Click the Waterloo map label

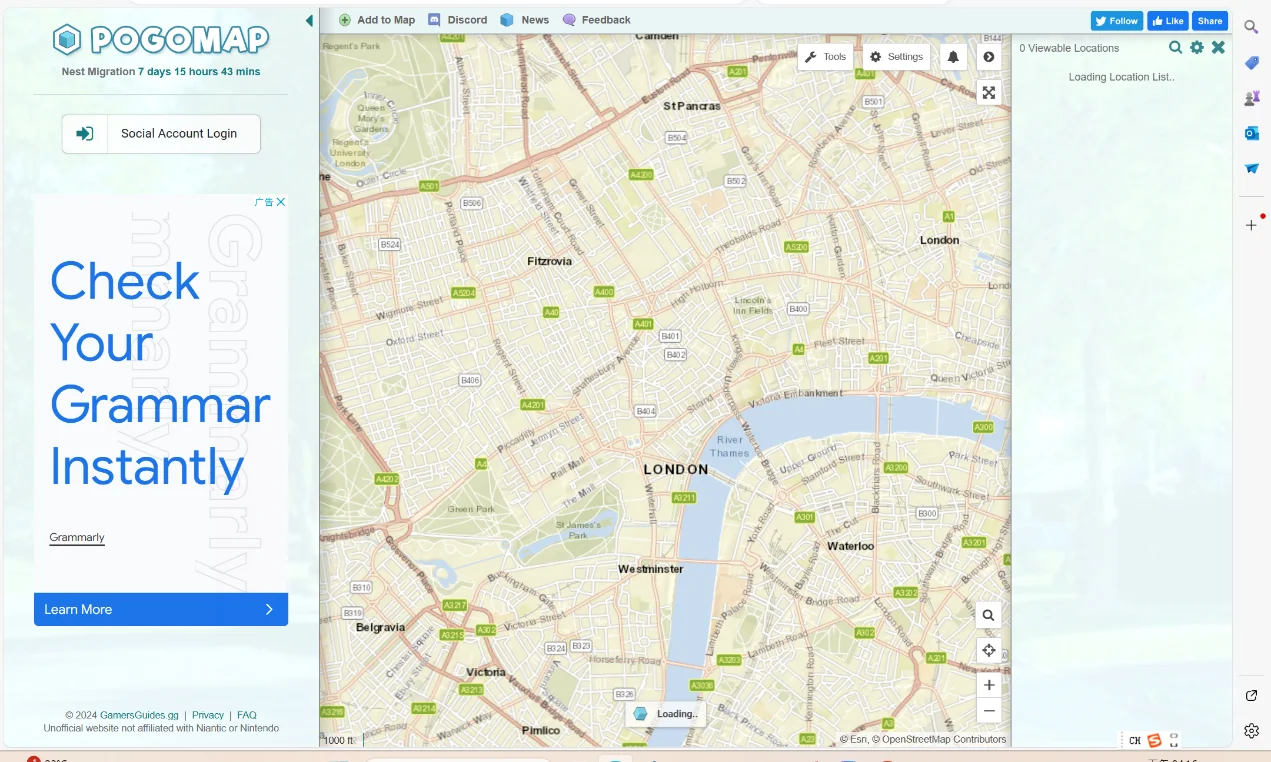click(850, 546)
